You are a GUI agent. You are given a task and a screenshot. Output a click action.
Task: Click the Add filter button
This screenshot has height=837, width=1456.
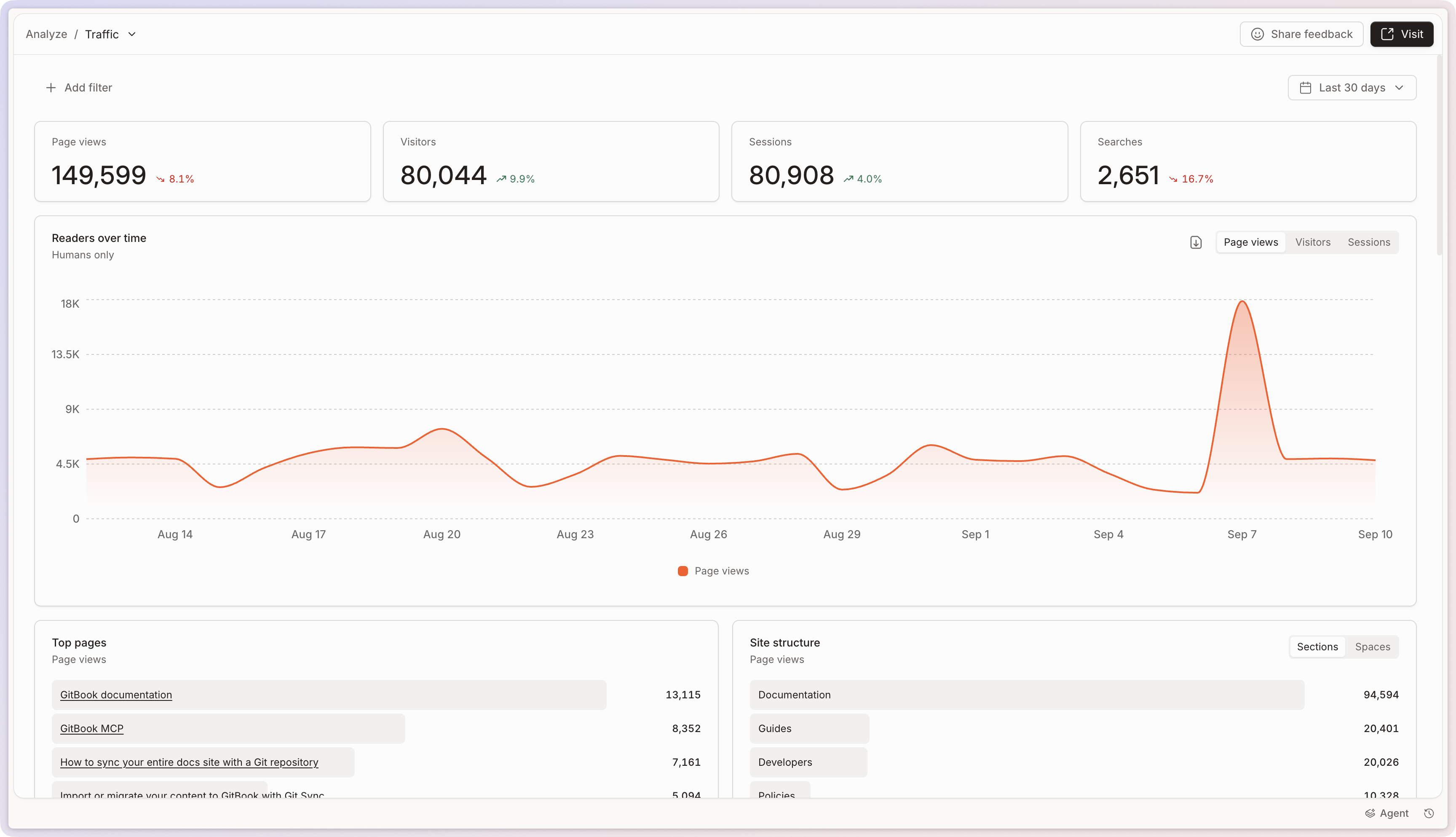(x=79, y=87)
